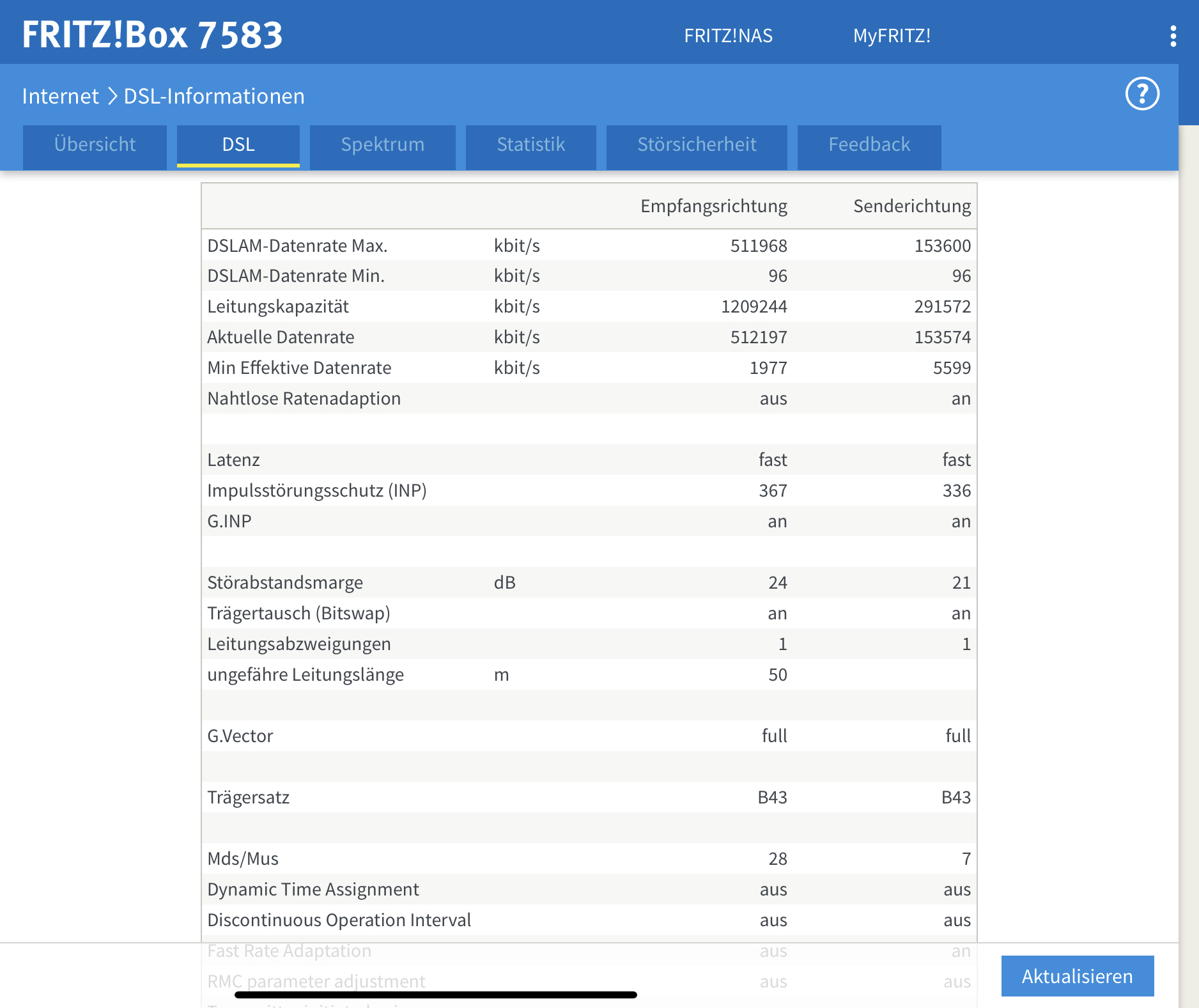Click DSL-Informationen breadcrumb entry
Viewport: 1199px width, 1008px height.
(x=214, y=96)
